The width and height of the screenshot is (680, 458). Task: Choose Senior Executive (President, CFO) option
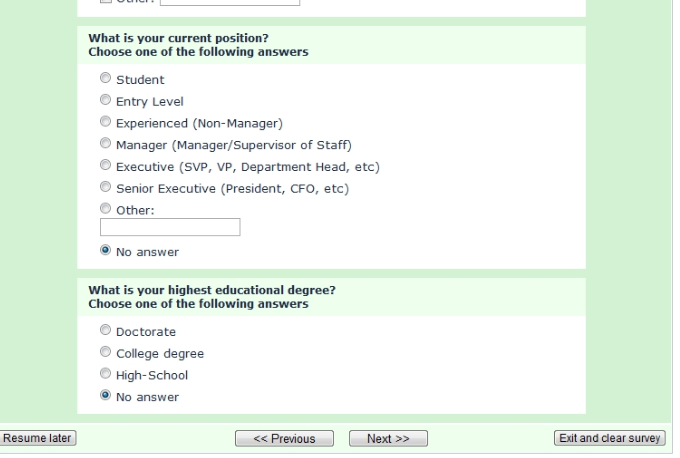[x=105, y=187]
